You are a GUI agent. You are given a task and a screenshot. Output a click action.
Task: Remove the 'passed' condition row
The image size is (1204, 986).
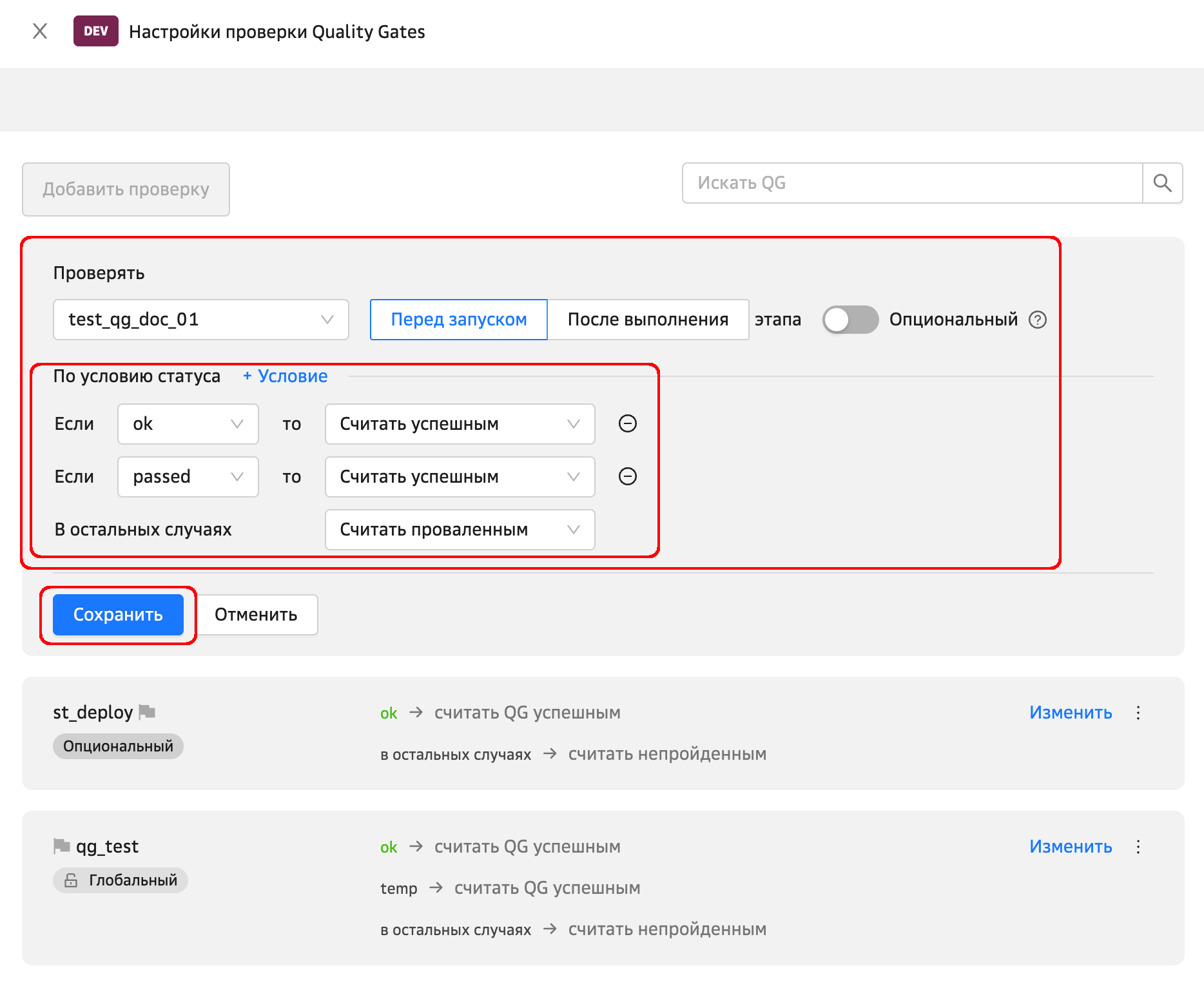coord(627,476)
